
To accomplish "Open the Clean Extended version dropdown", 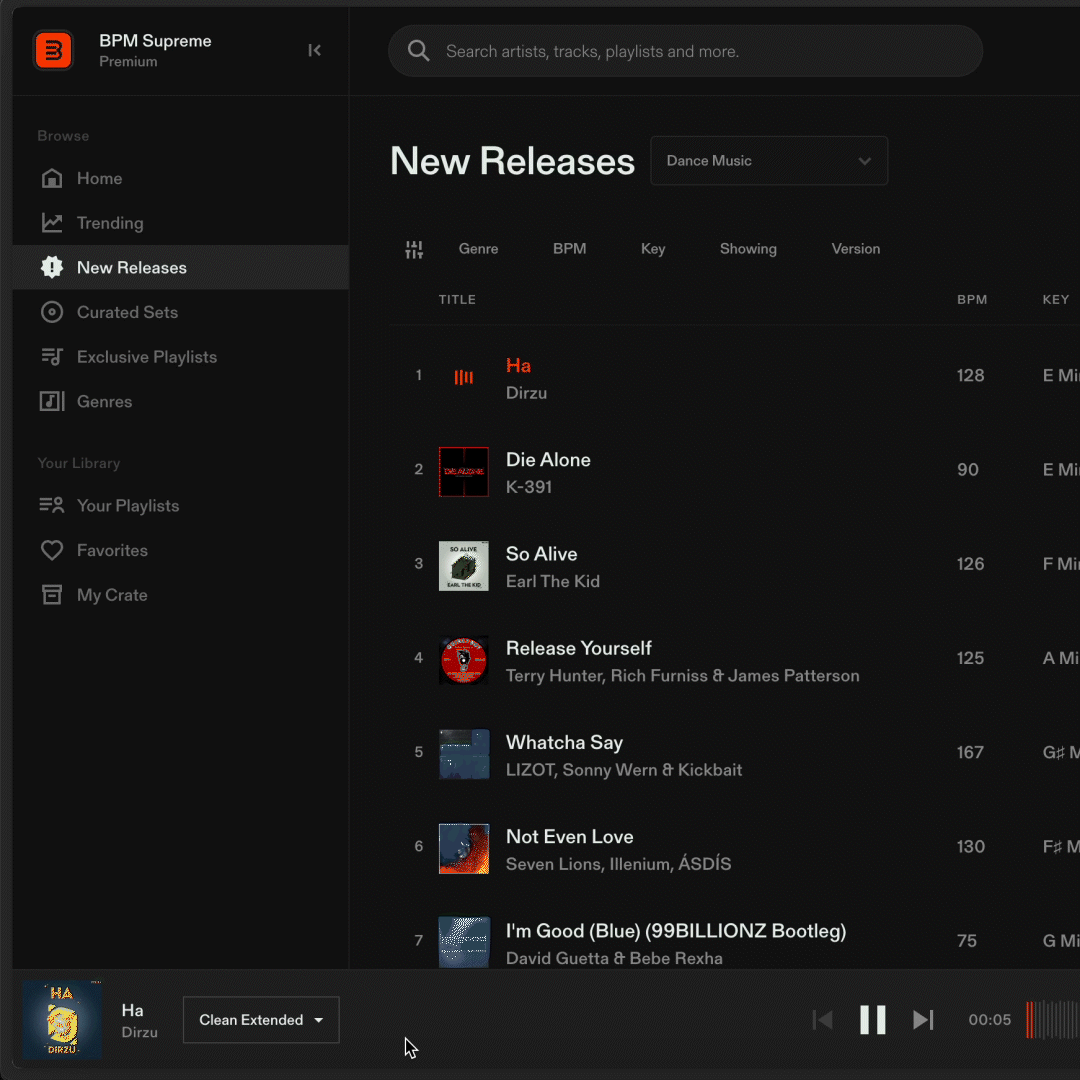I will [x=261, y=1019].
